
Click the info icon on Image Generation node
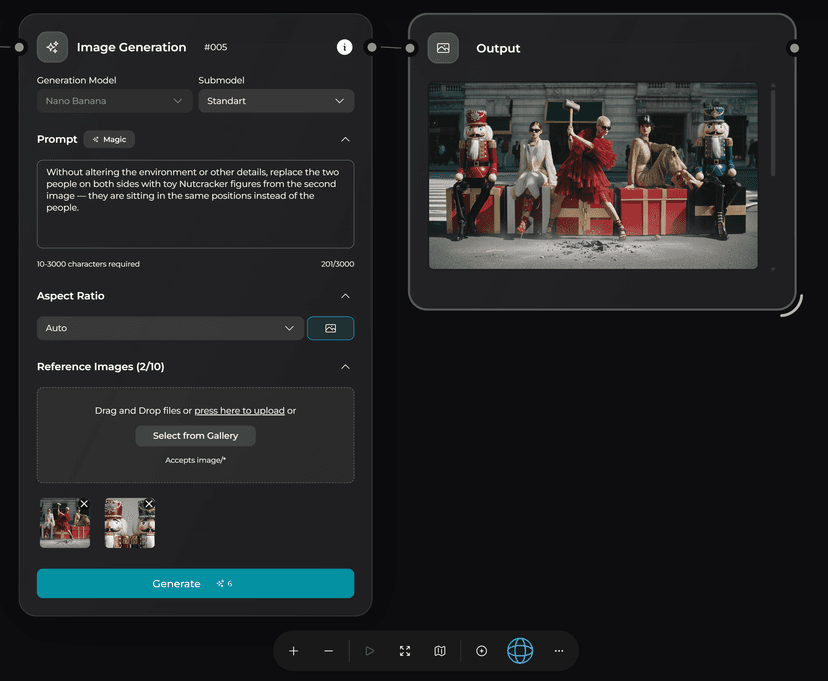click(x=344, y=47)
